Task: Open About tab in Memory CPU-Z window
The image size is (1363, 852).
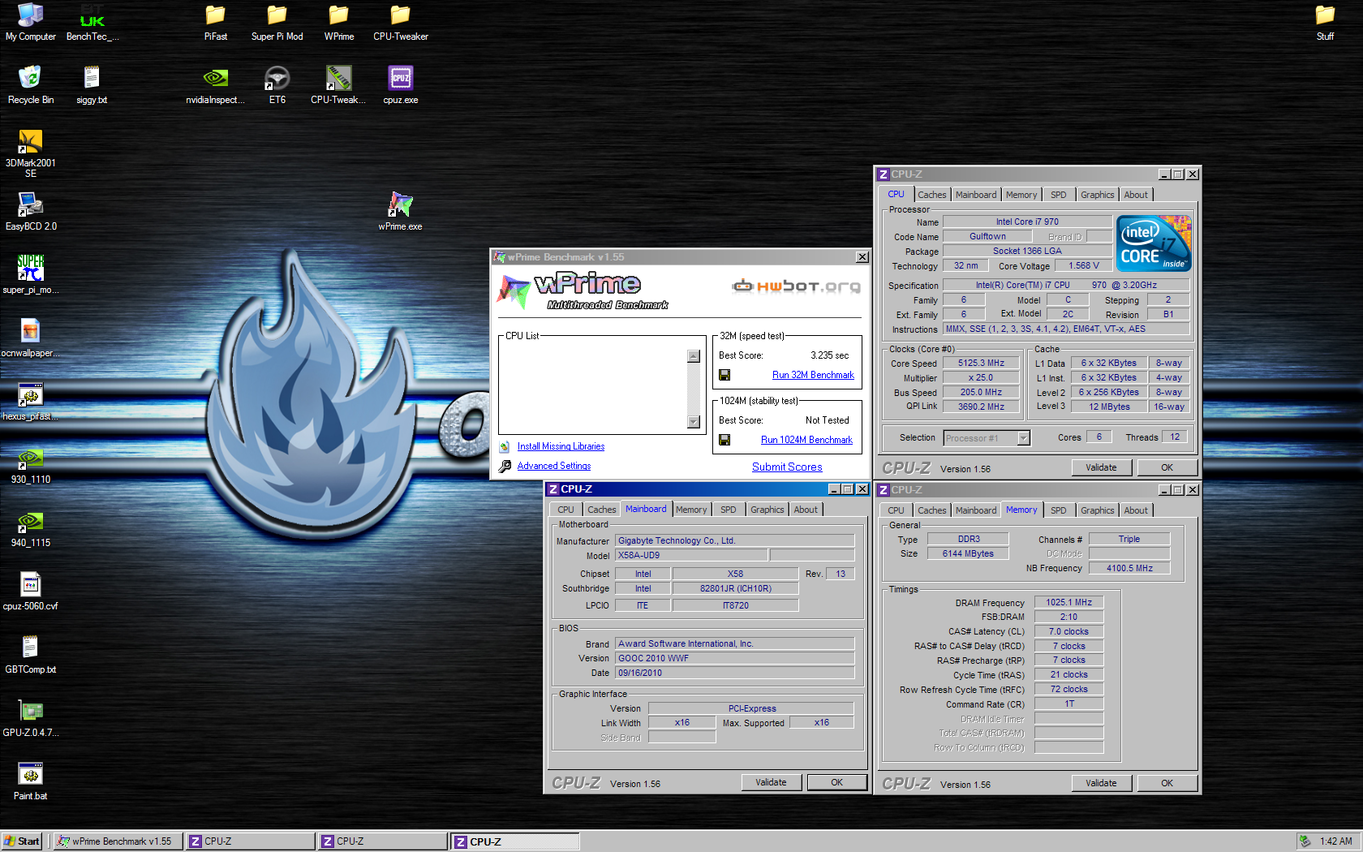Action: pos(1136,510)
